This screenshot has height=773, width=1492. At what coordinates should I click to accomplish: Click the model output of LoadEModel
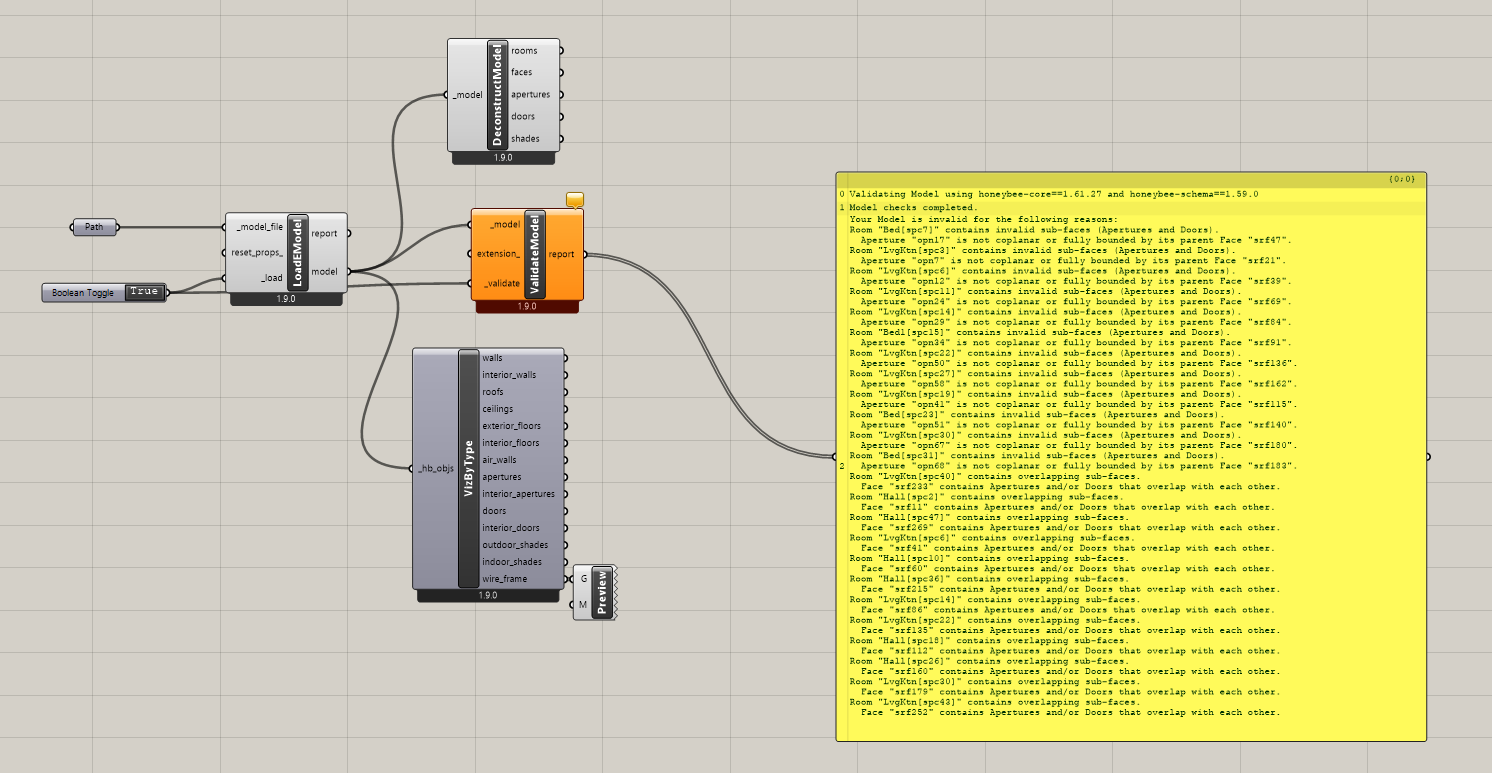click(x=324, y=270)
